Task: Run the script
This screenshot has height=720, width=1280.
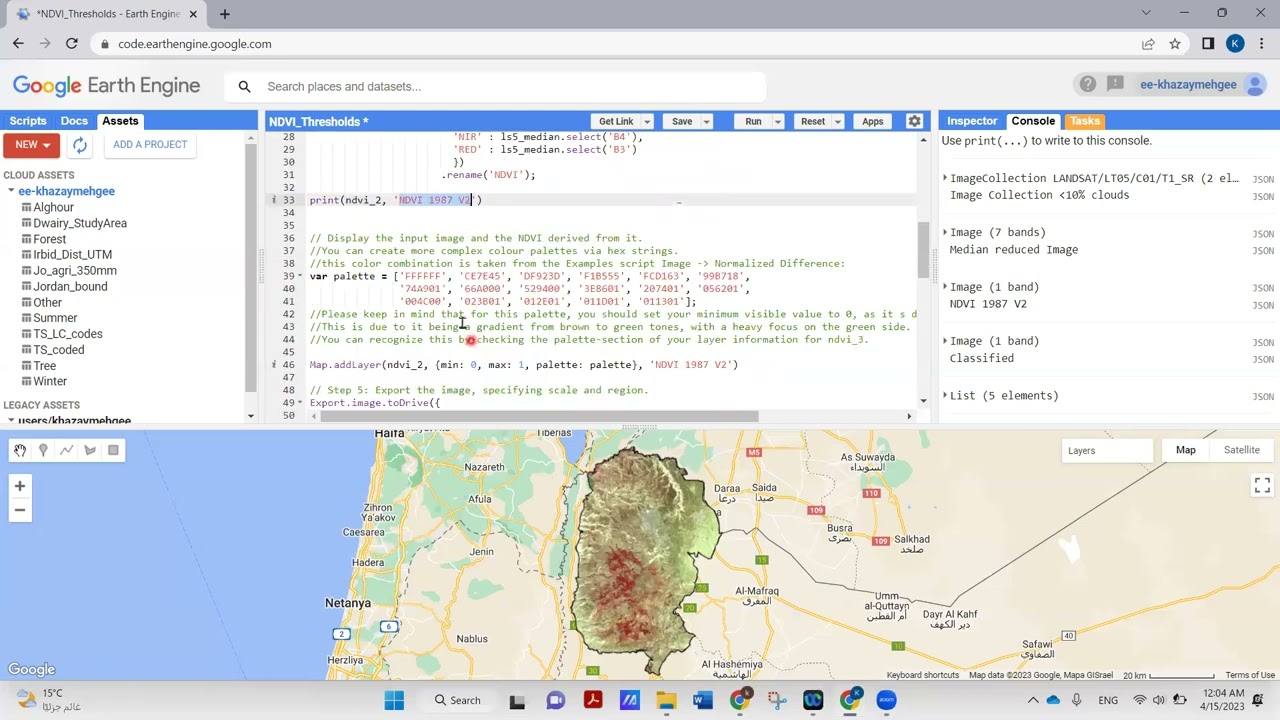Action: point(753,122)
